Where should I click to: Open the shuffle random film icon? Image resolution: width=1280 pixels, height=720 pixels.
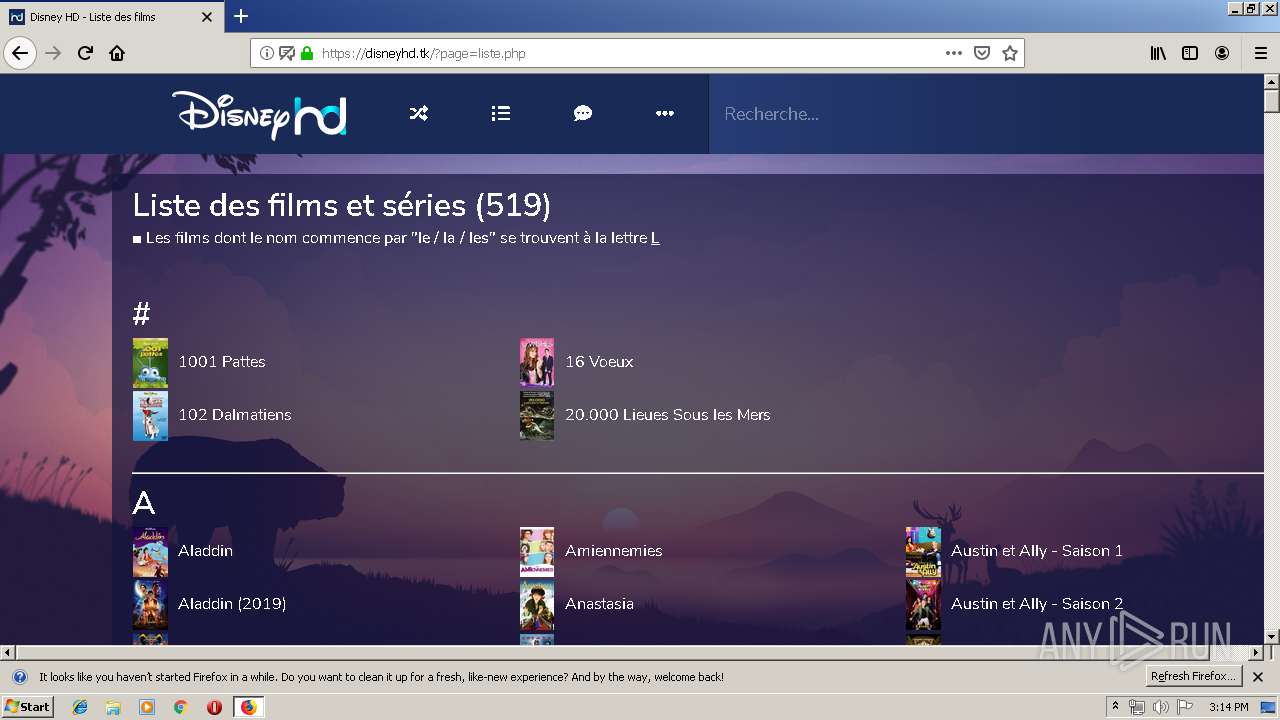(419, 114)
